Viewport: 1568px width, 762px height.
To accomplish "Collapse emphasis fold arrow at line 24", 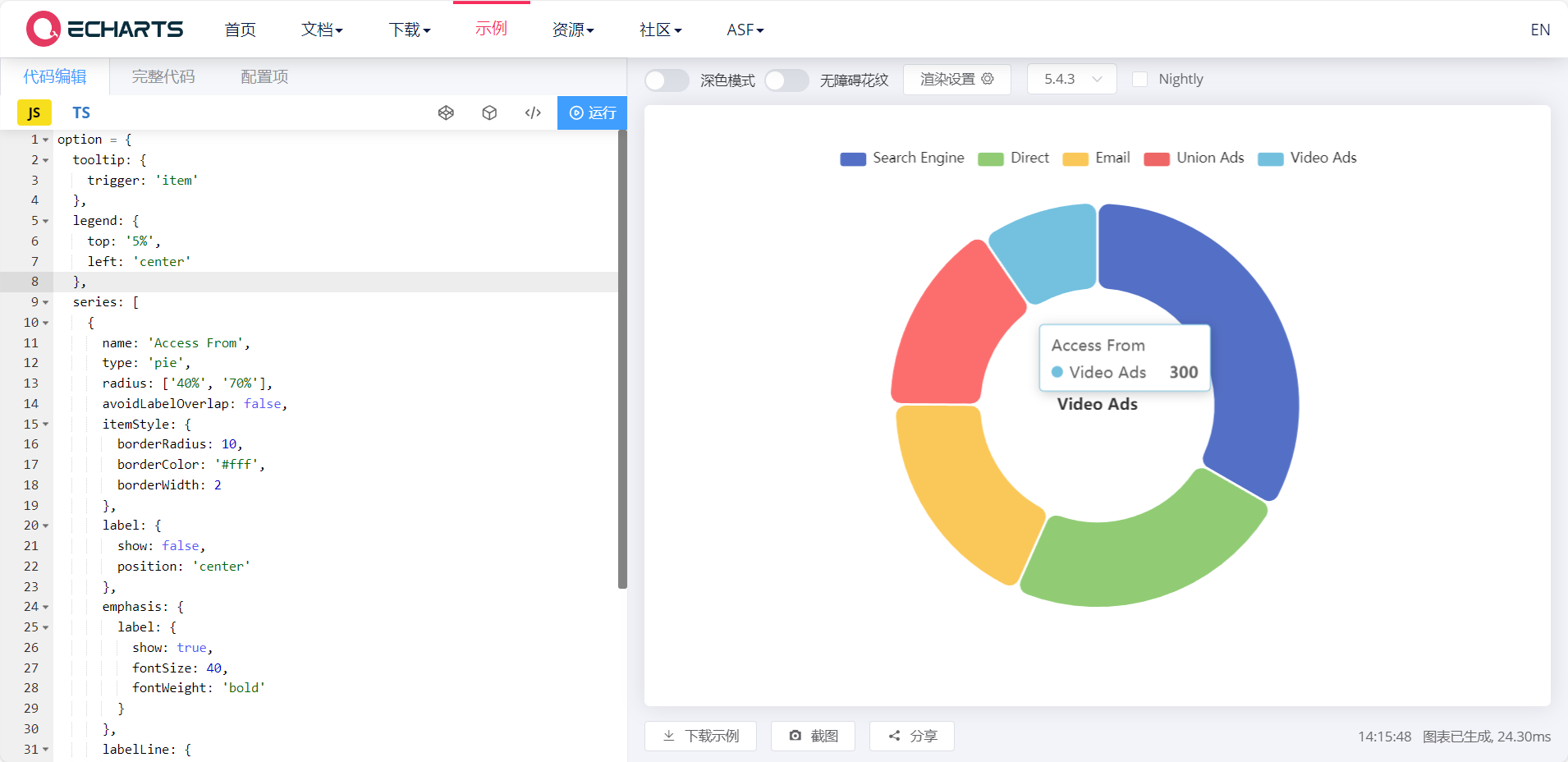I will (46, 607).
